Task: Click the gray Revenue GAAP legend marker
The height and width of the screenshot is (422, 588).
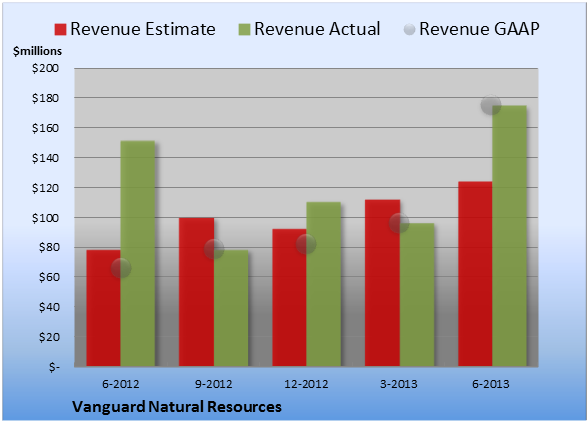Action: (409, 29)
